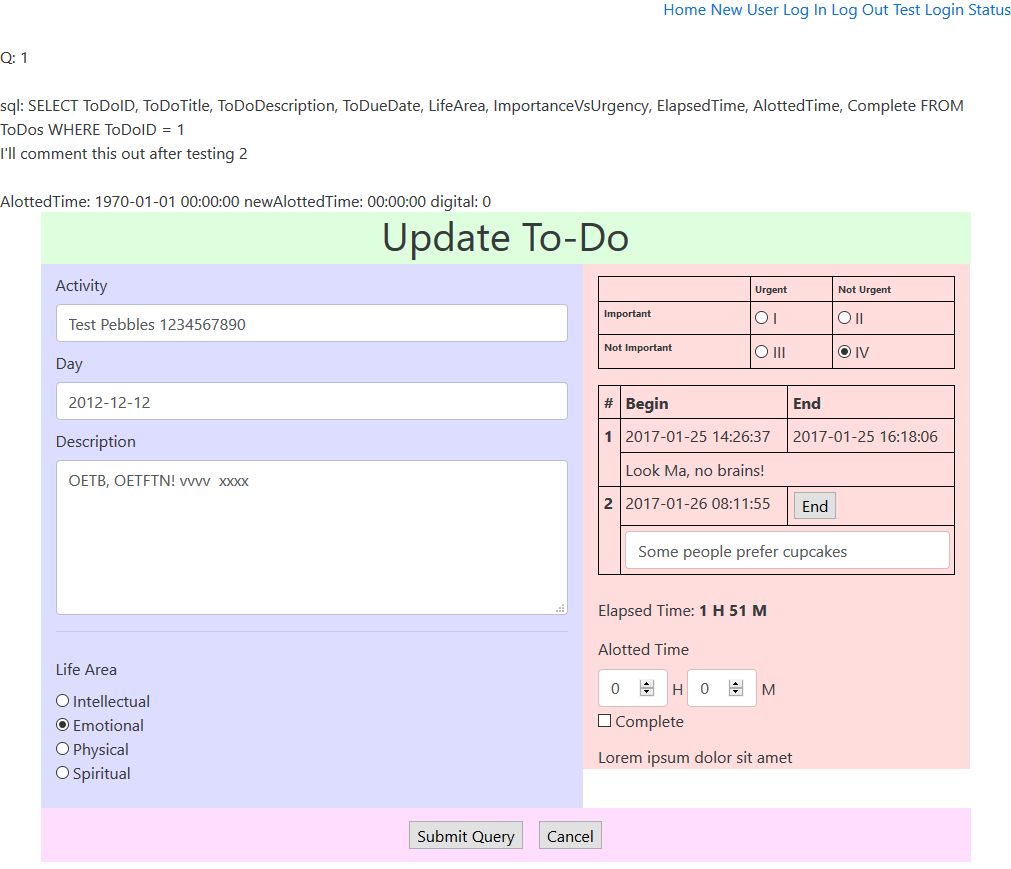Viewport: 1011px width, 869px height.
Task: Open Test Login Status link
Action: click(x=952, y=10)
